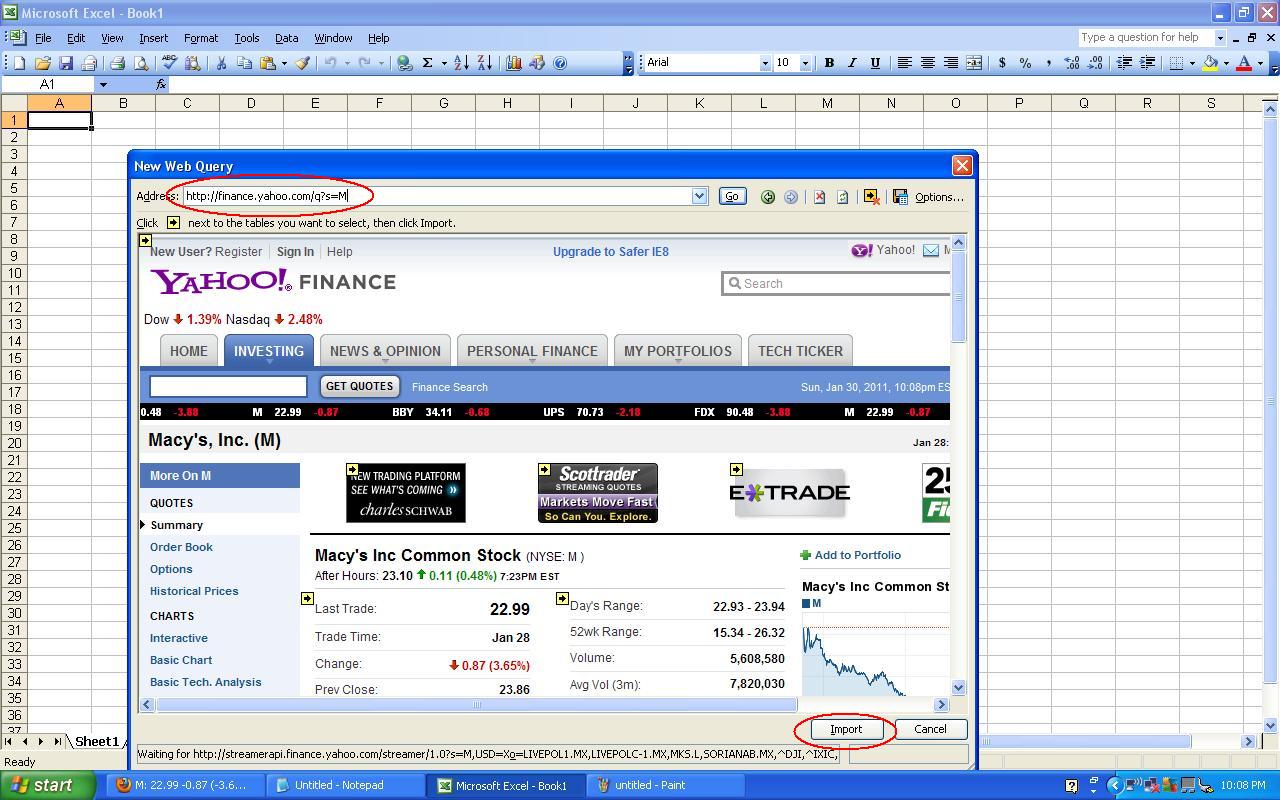Click the Cancel button in Web Query dialog
The image size is (1280, 800).
click(930, 729)
